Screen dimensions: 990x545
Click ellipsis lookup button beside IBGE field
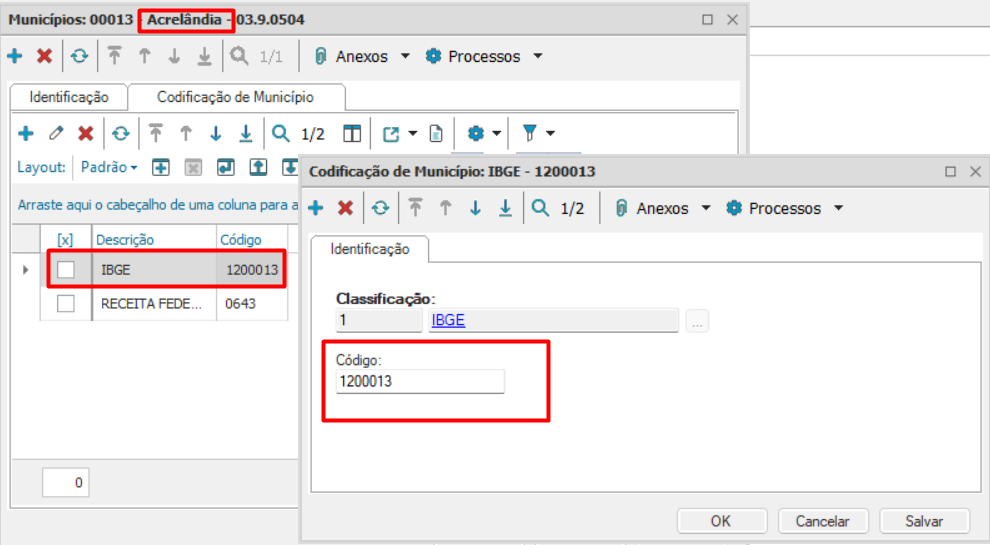coord(697,321)
